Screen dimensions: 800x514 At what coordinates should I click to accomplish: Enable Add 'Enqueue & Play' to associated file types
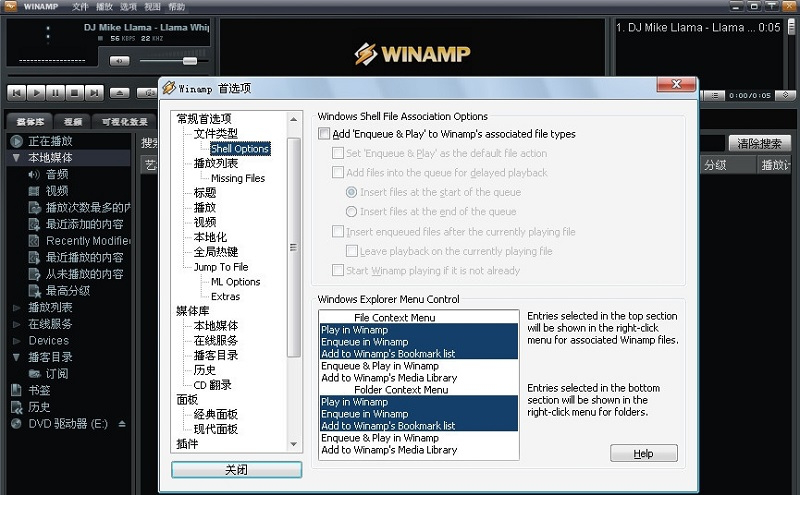(324, 134)
